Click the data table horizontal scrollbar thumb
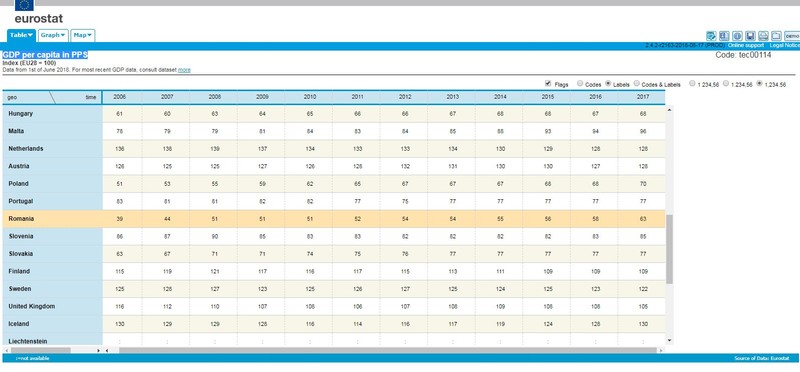 pos(388,351)
